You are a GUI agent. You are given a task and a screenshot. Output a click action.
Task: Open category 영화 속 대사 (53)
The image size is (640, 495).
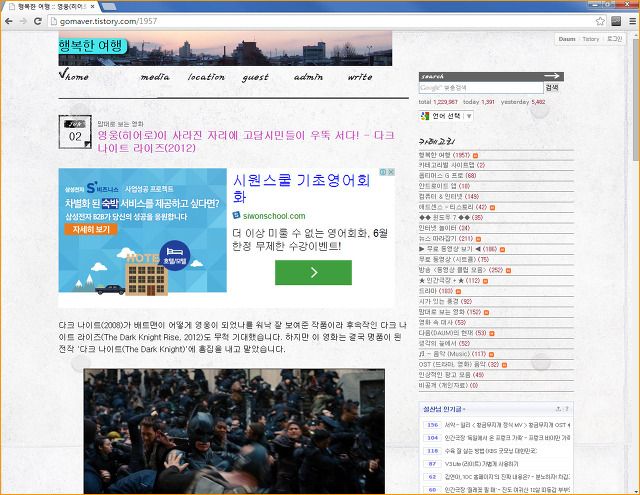tap(442, 322)
